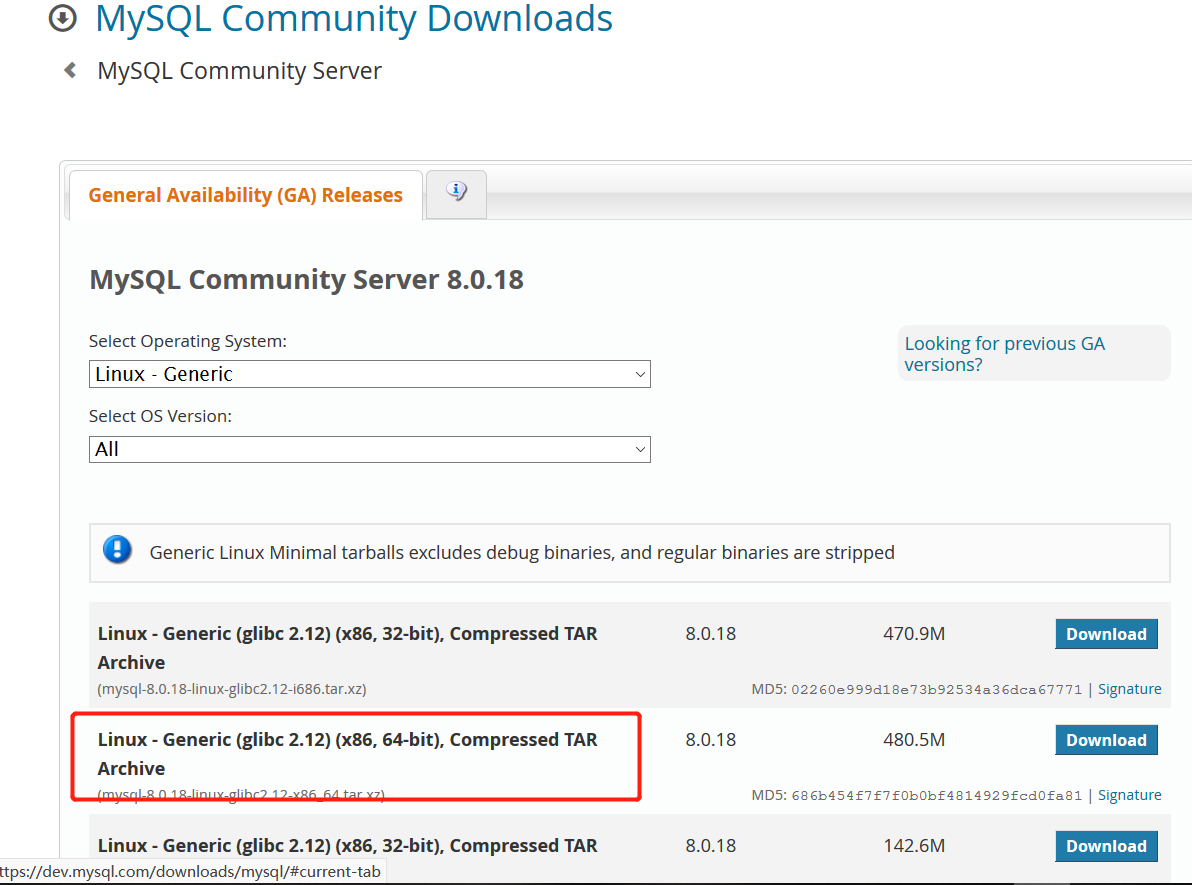Click the 8.0.18 version in 480.5M row
The image size is (1192, 885).
711,740
